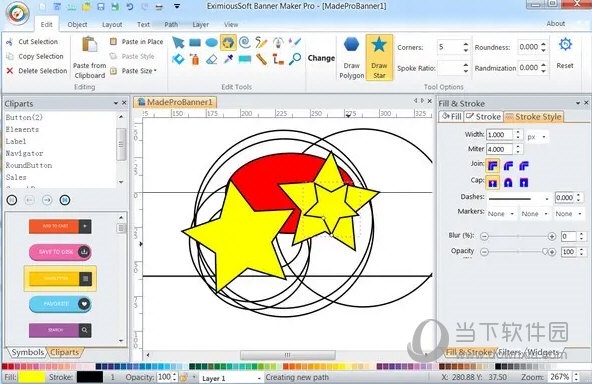
Task: Click Copy Selection
Action: click(35, 56)
